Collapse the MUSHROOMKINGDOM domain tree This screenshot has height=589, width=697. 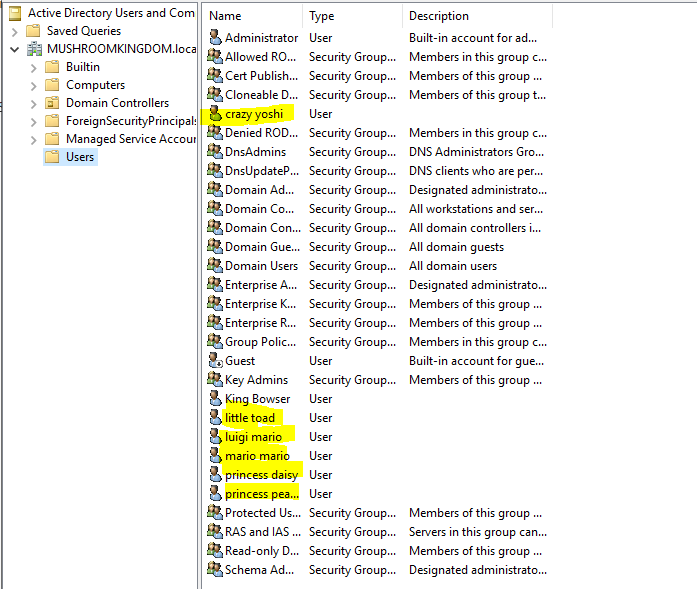pos(14,49)
